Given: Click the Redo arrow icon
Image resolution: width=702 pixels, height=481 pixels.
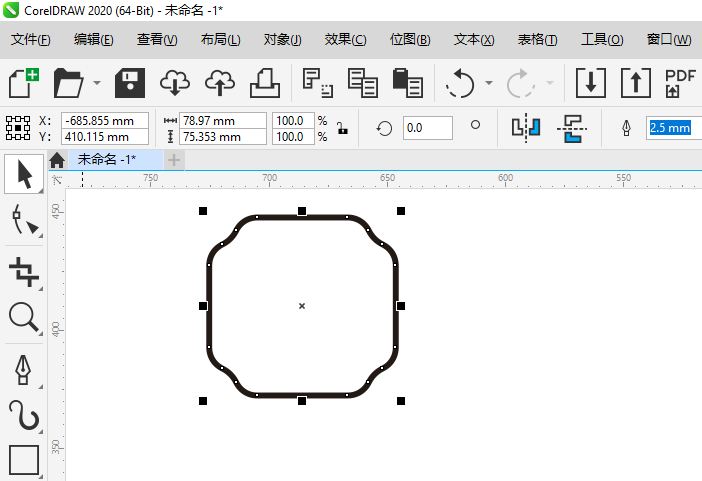Looking at the screenshot, I should [x=521, y=83].
